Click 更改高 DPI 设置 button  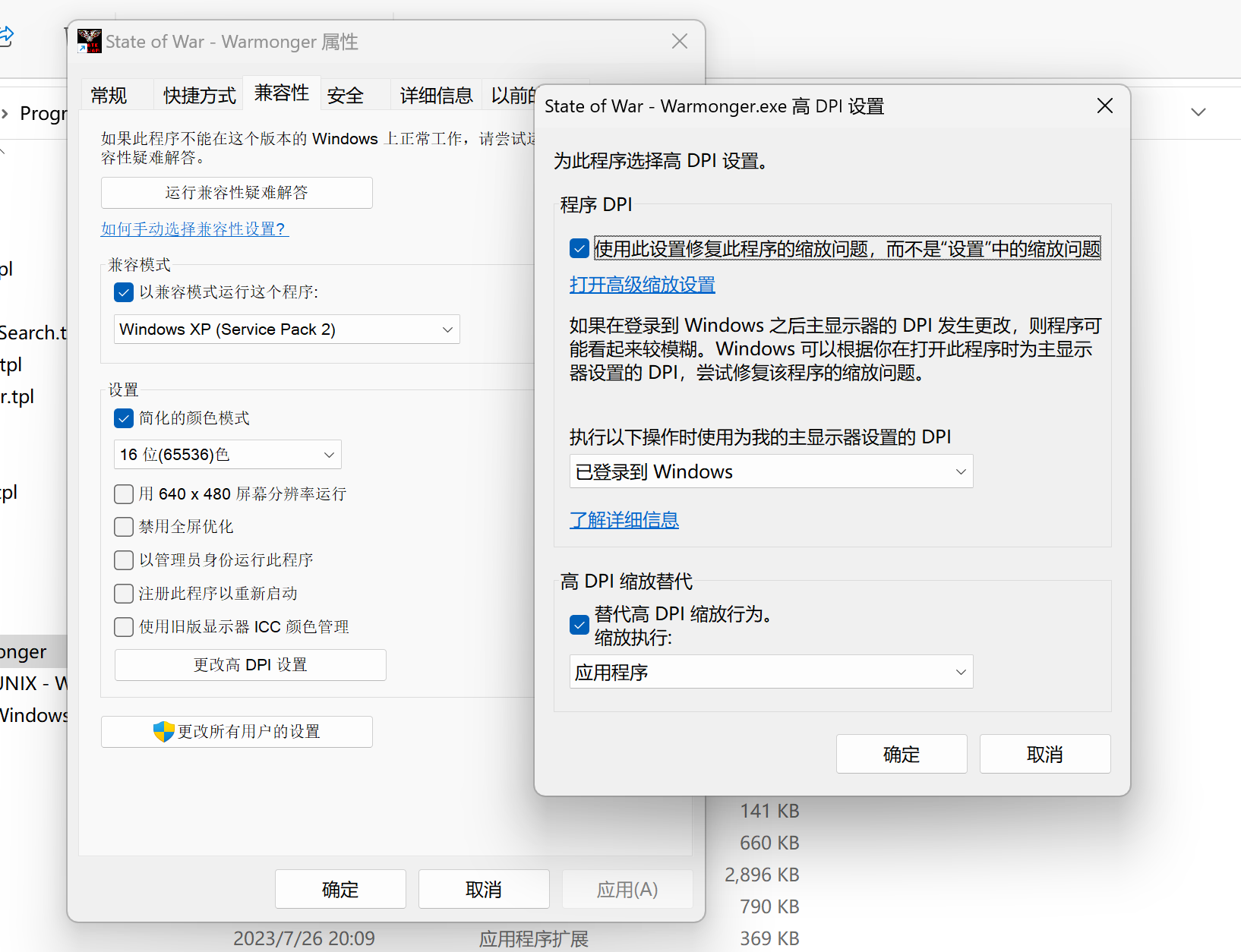[251, 665]
